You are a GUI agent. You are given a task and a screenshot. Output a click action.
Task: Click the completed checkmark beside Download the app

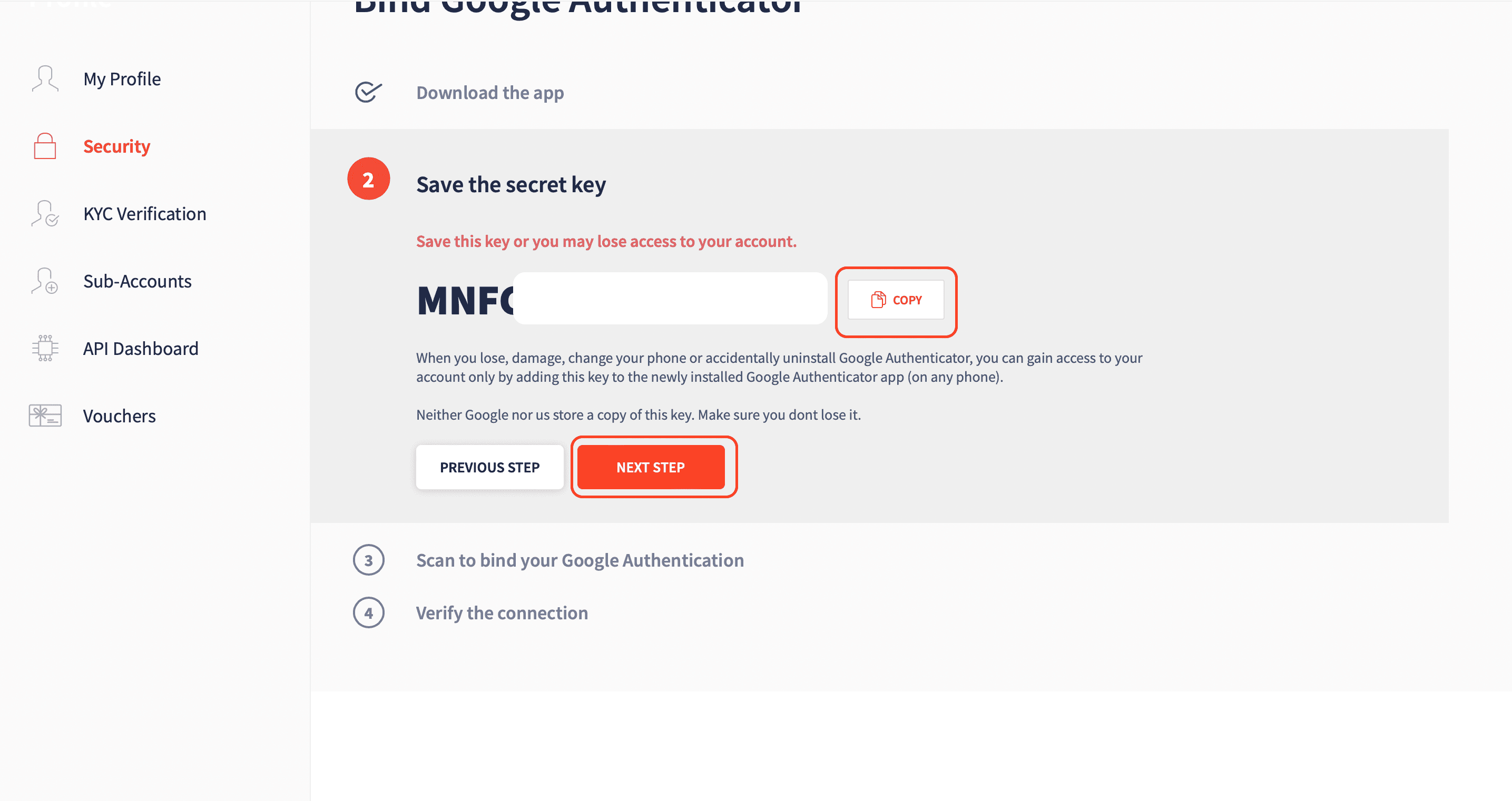(369, 92)
